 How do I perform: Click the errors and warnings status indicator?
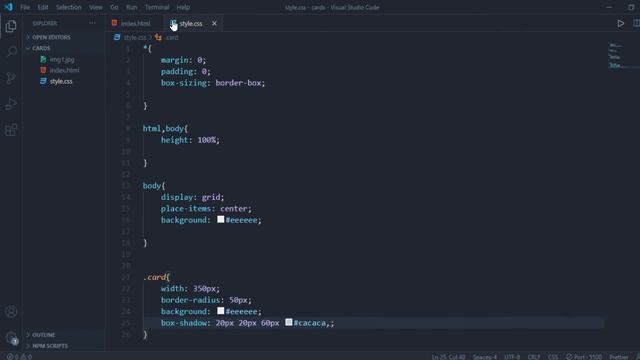pos(19,357)
